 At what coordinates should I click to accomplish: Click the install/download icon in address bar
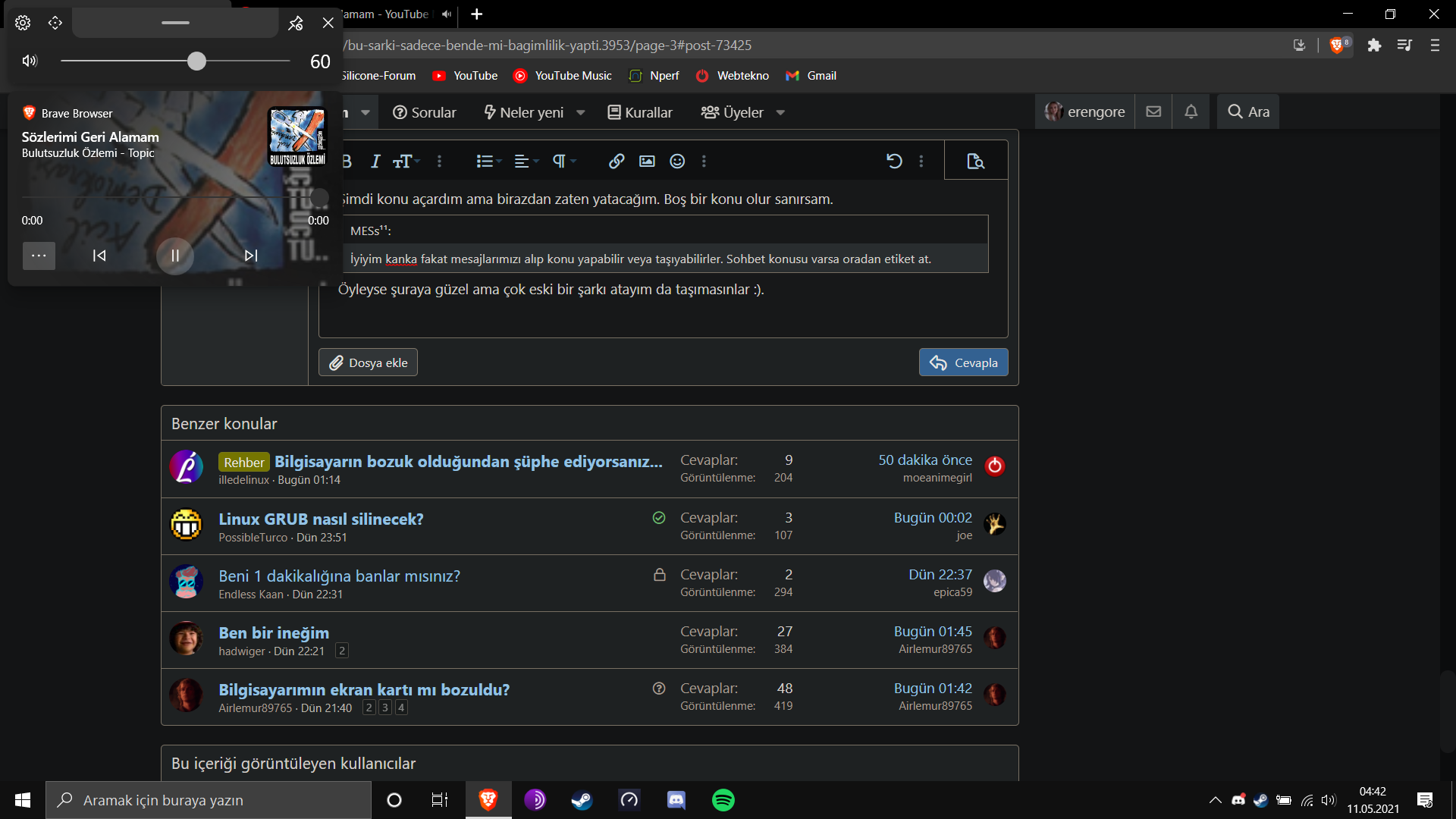click(x=1299, y=45)
